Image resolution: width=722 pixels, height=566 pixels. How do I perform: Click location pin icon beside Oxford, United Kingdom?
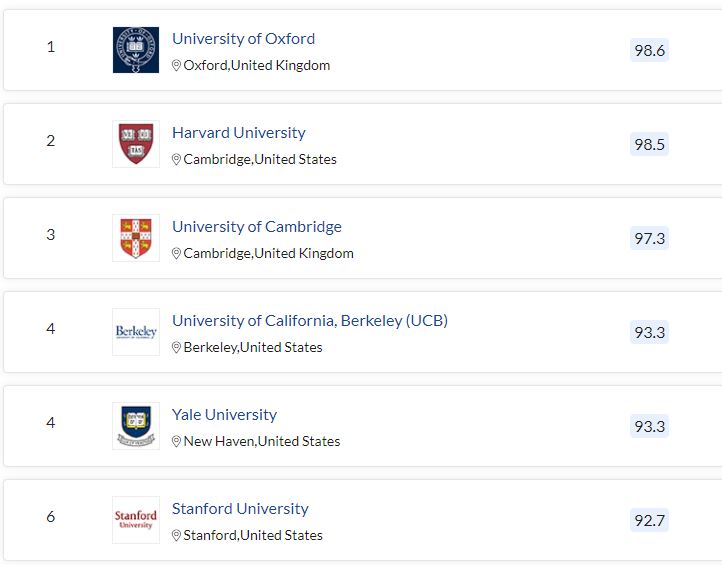(x=177, y=66)
